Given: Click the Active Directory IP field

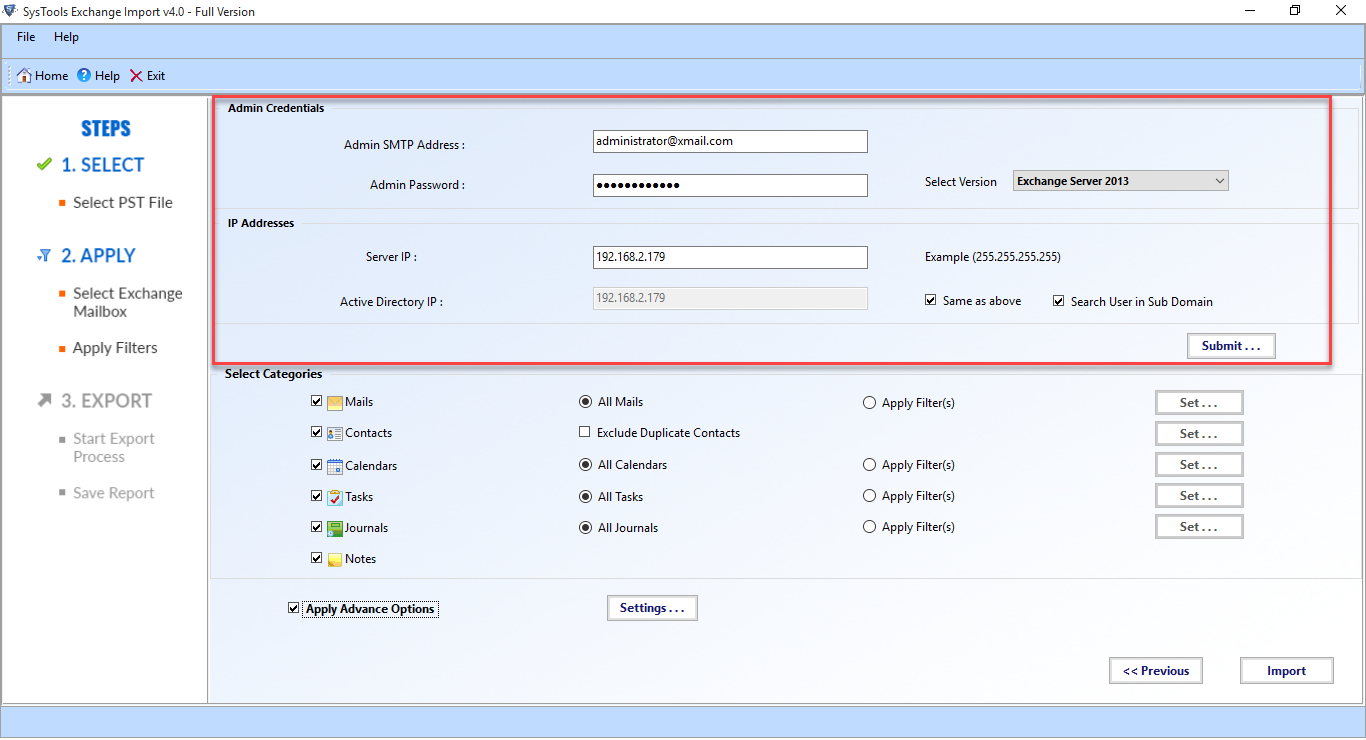Looking at the screenshot, I should pyautogui.click(x=730, y=298).
